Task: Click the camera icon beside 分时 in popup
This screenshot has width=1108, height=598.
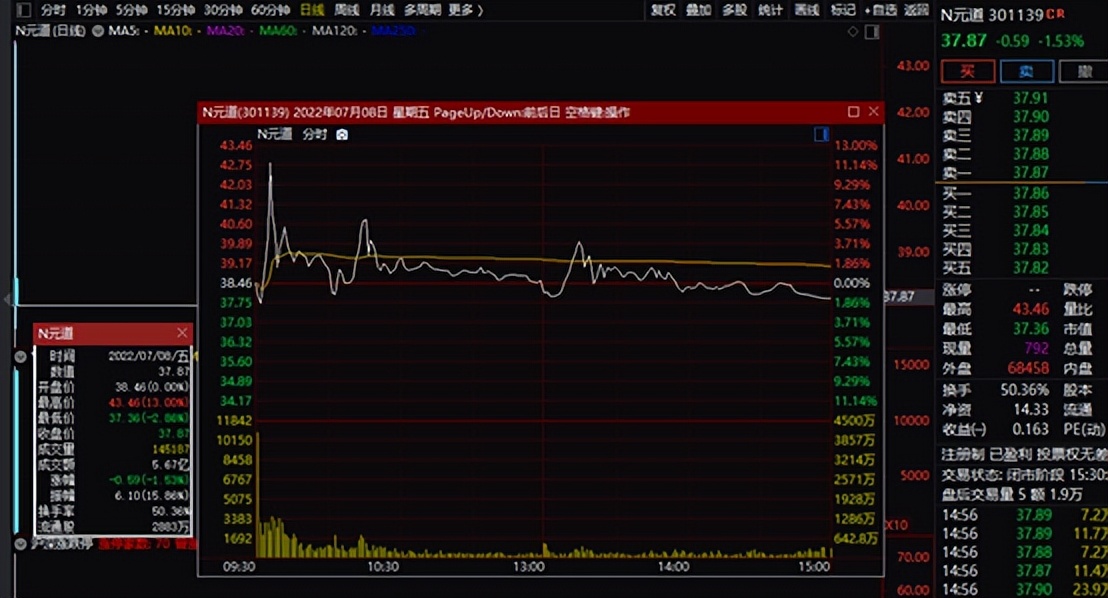Action: click(x=342, y=134)
